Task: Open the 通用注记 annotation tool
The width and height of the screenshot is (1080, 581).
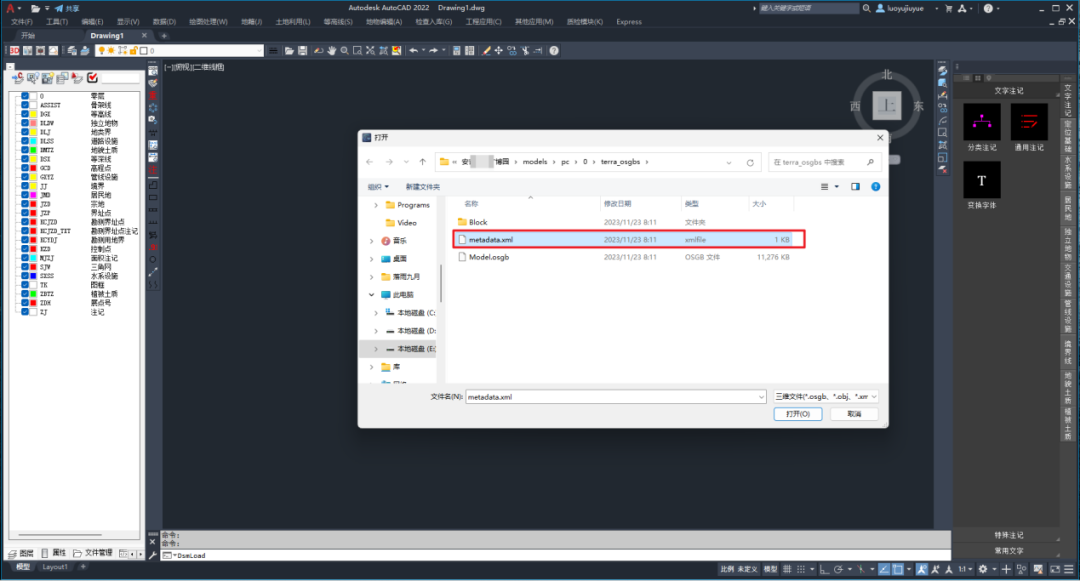Action: pos(1029,127)
